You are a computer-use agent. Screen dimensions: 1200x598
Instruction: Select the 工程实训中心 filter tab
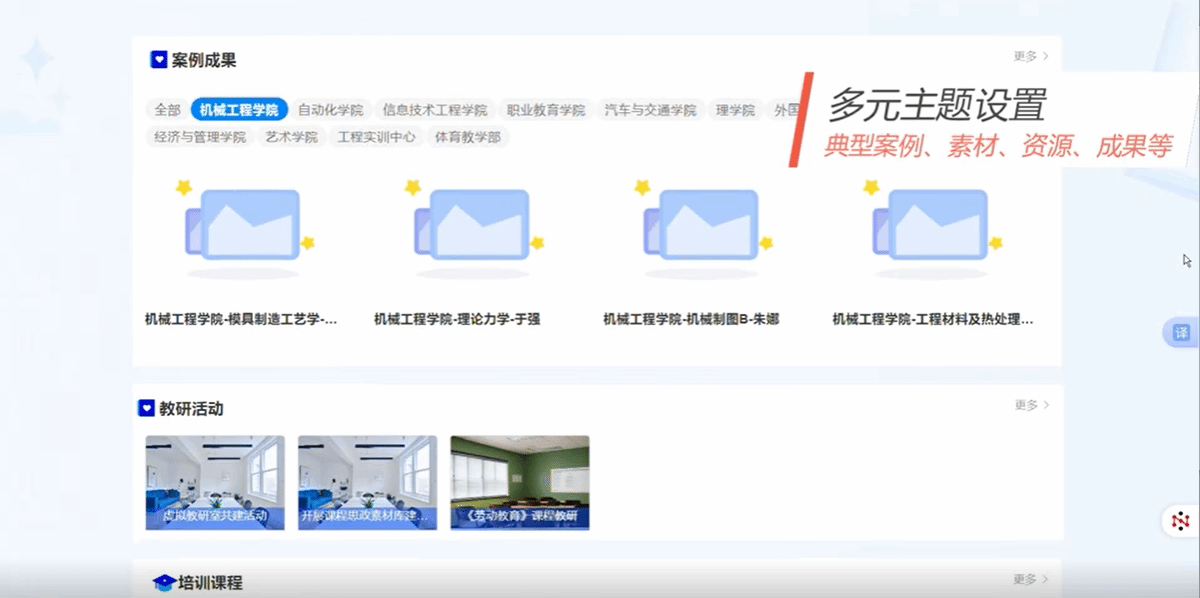point(376,137)
